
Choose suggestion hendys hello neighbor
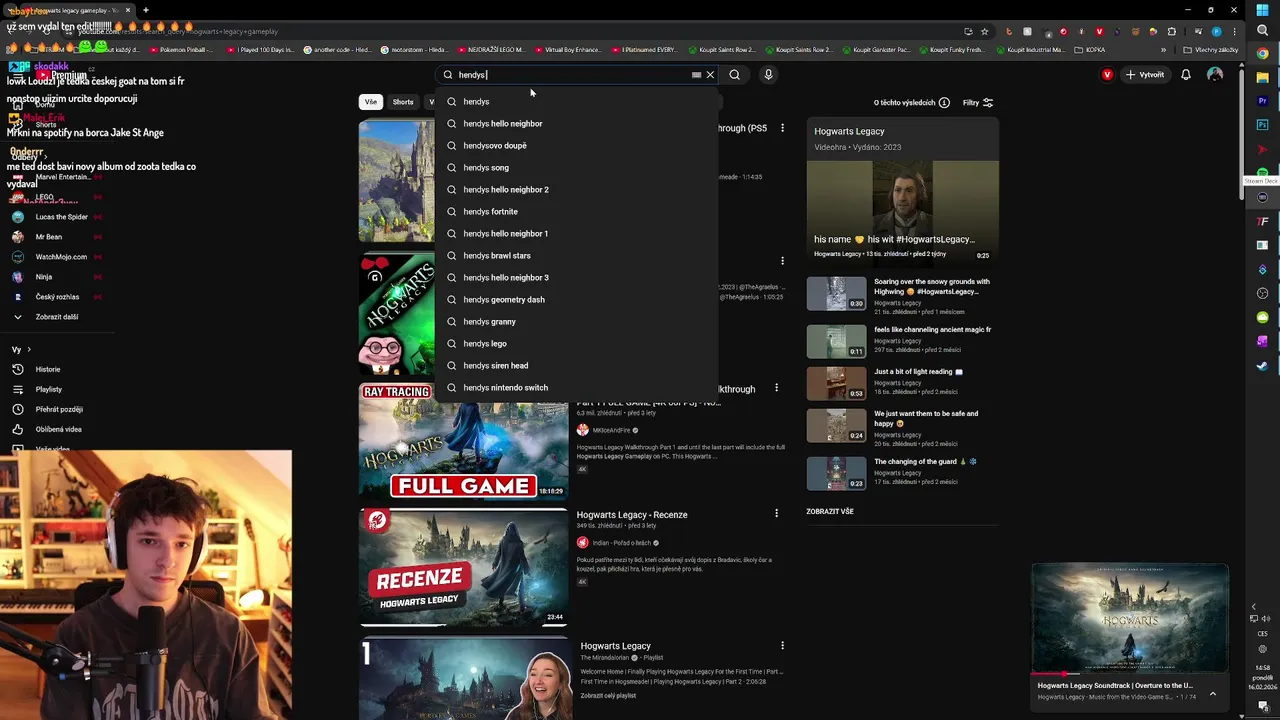[576, 124]
